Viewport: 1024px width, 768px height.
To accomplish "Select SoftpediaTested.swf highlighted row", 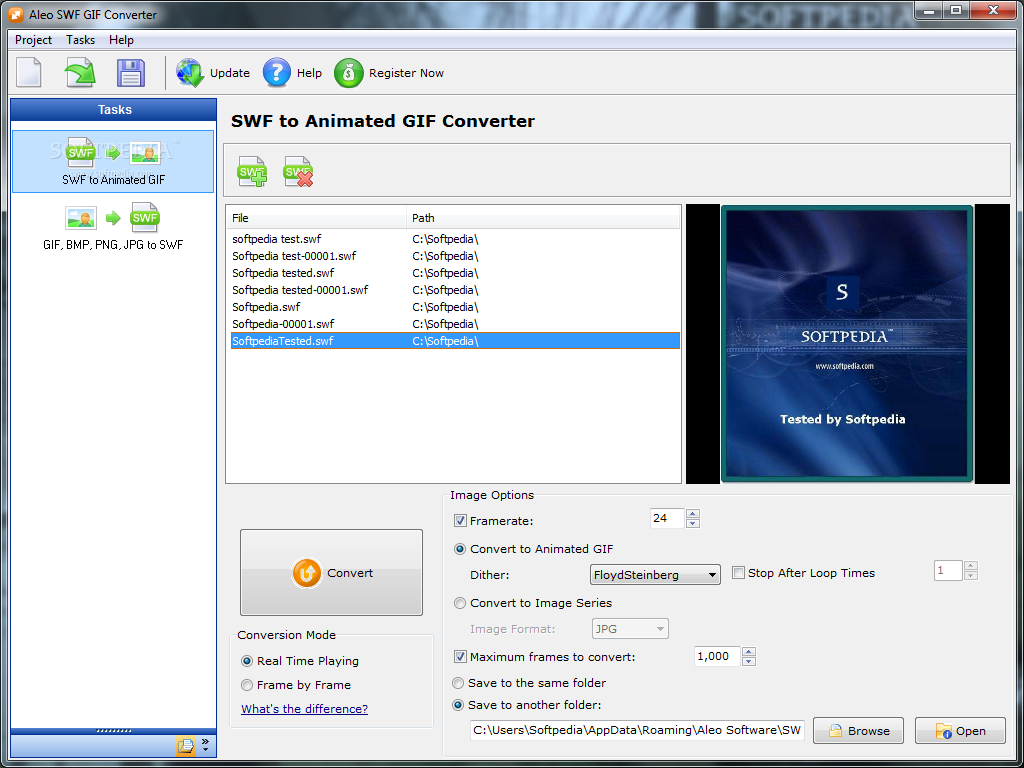I will pyautogui.click(x=455, y=341).
